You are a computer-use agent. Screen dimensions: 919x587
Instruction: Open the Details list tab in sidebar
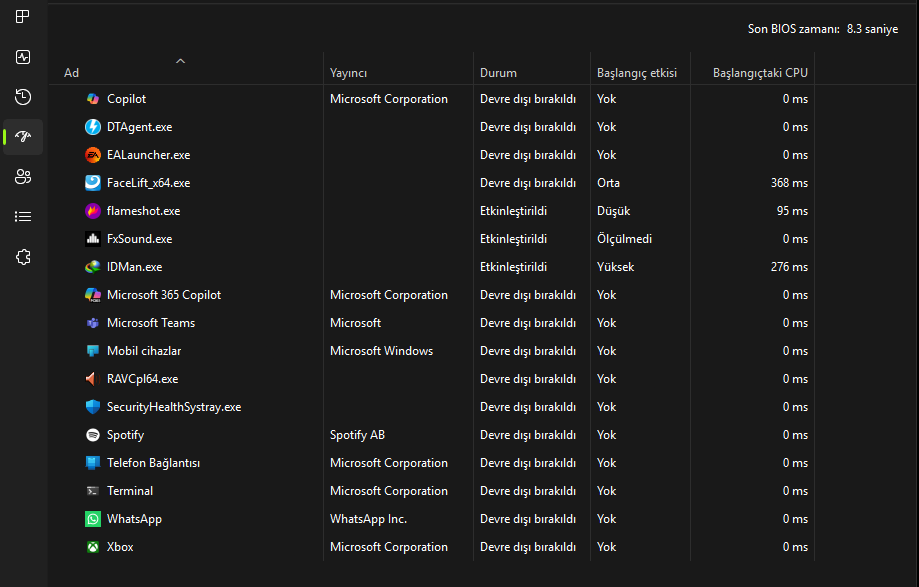pos(23,217)
